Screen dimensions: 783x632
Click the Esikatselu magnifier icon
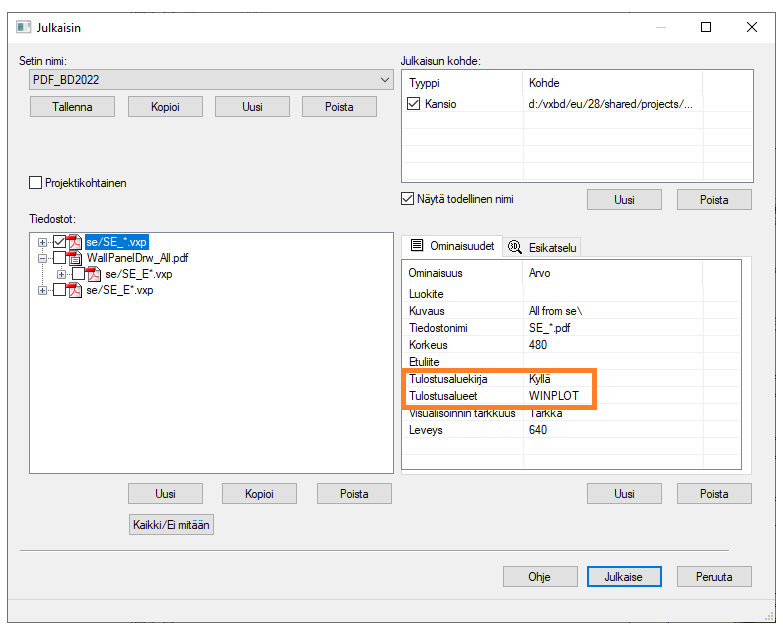(516, 247)
